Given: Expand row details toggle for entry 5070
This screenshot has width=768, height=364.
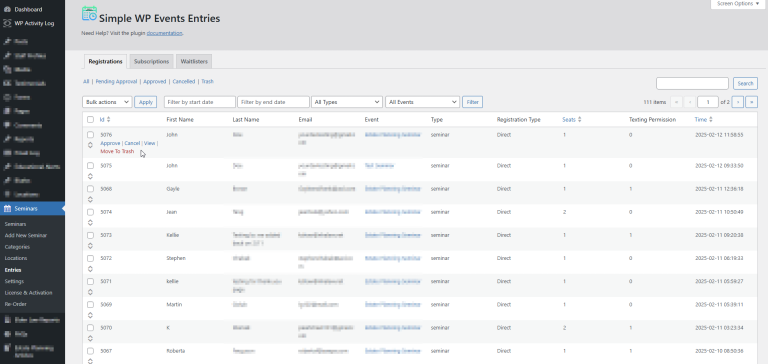Looking at the screenshot, I should [x=90, y=338].
